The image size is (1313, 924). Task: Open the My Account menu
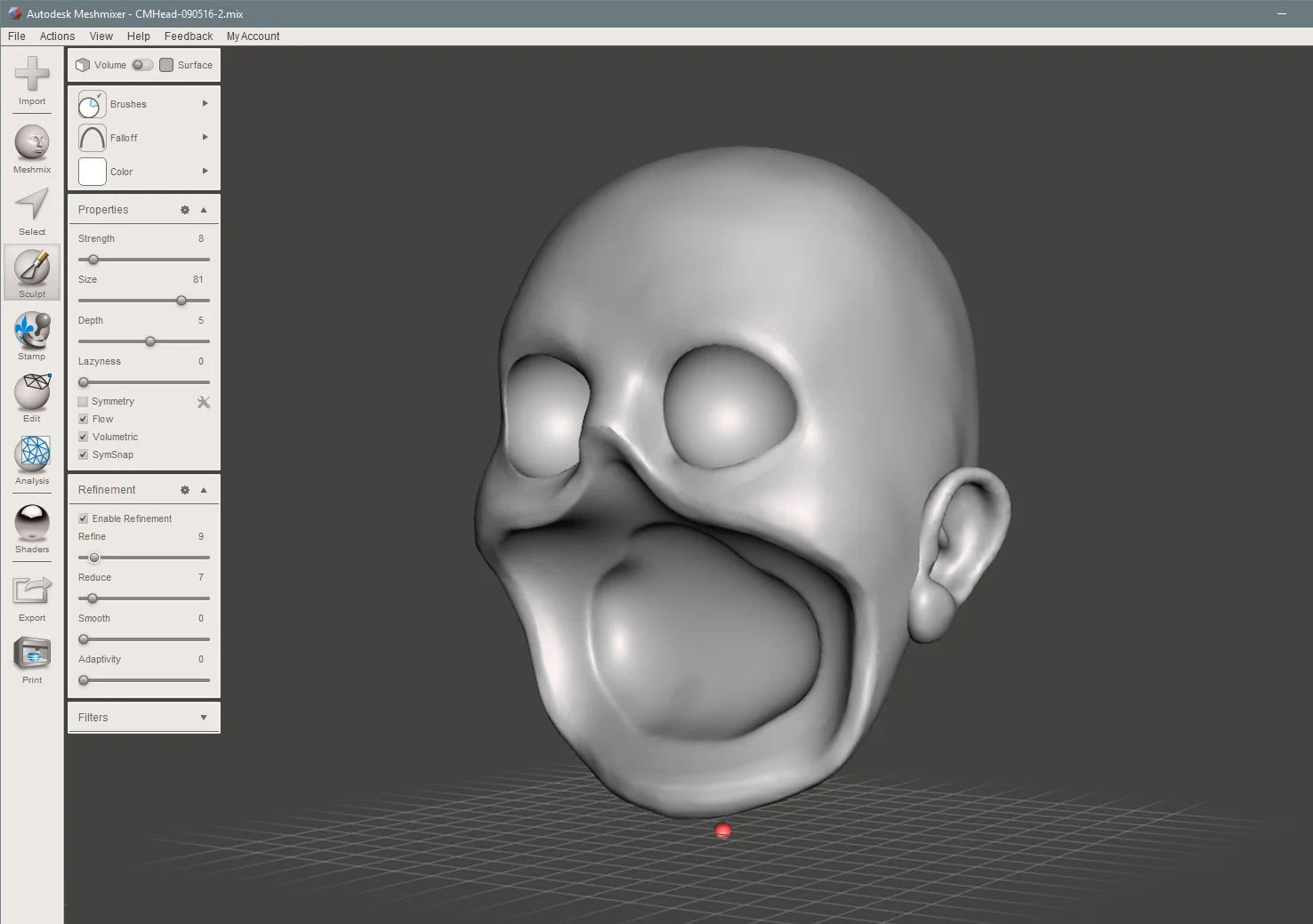pyautogui.click(x=253, y=36)
